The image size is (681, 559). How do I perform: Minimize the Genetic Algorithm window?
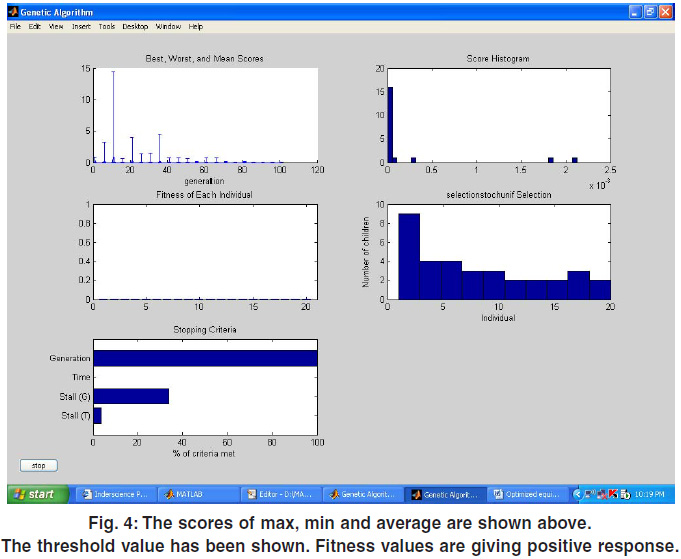coord(636,11)
